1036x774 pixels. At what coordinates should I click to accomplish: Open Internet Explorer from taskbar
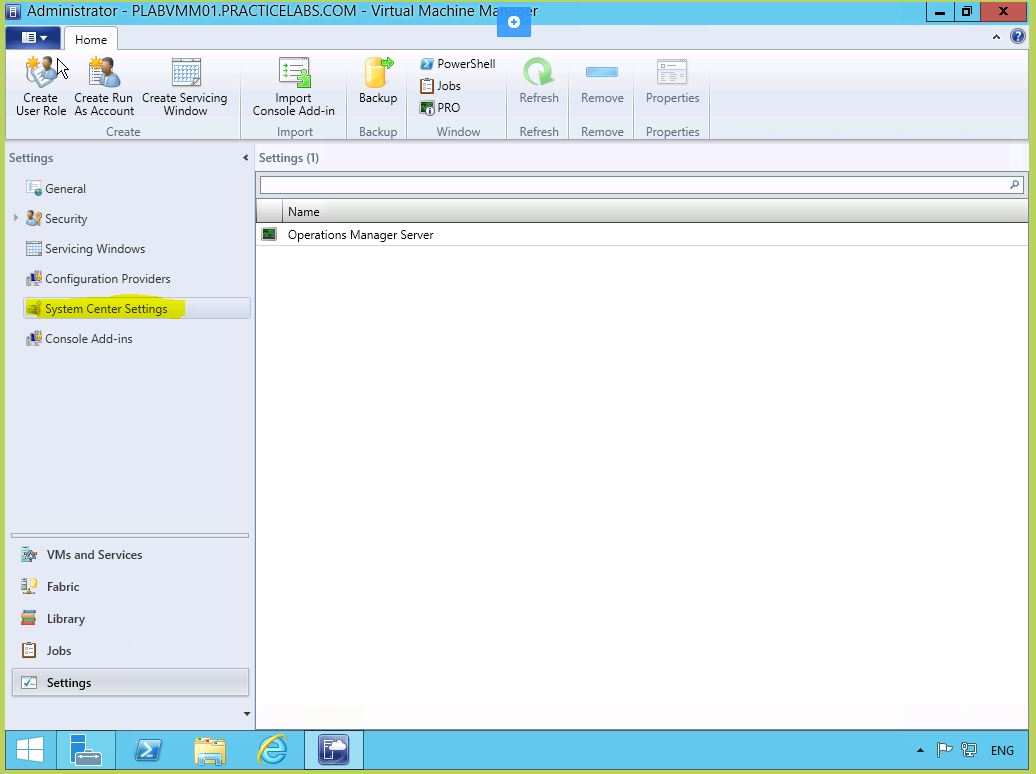coord(272,750)
